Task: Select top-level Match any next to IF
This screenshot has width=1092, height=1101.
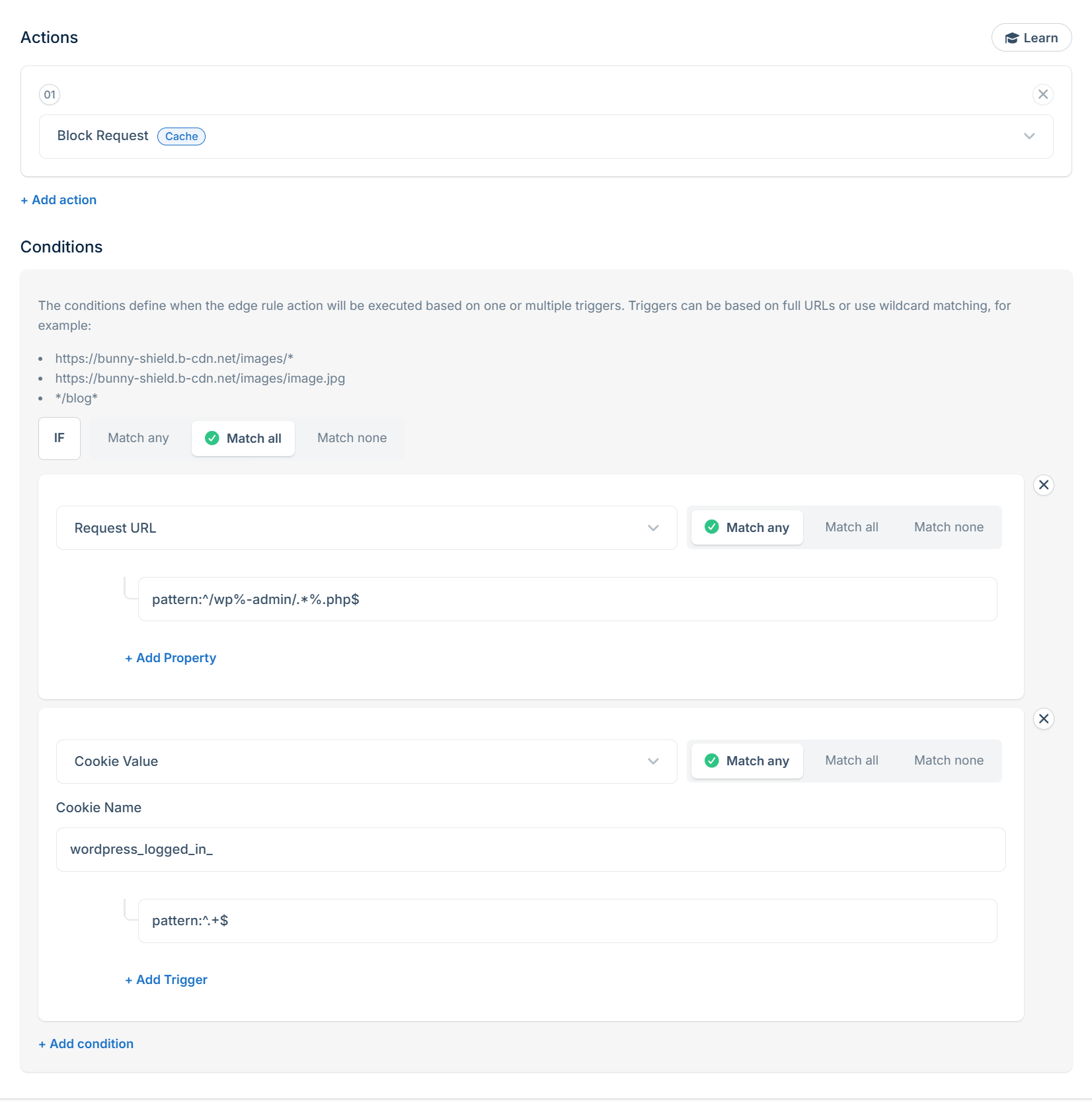Action: tap(138, 438)
